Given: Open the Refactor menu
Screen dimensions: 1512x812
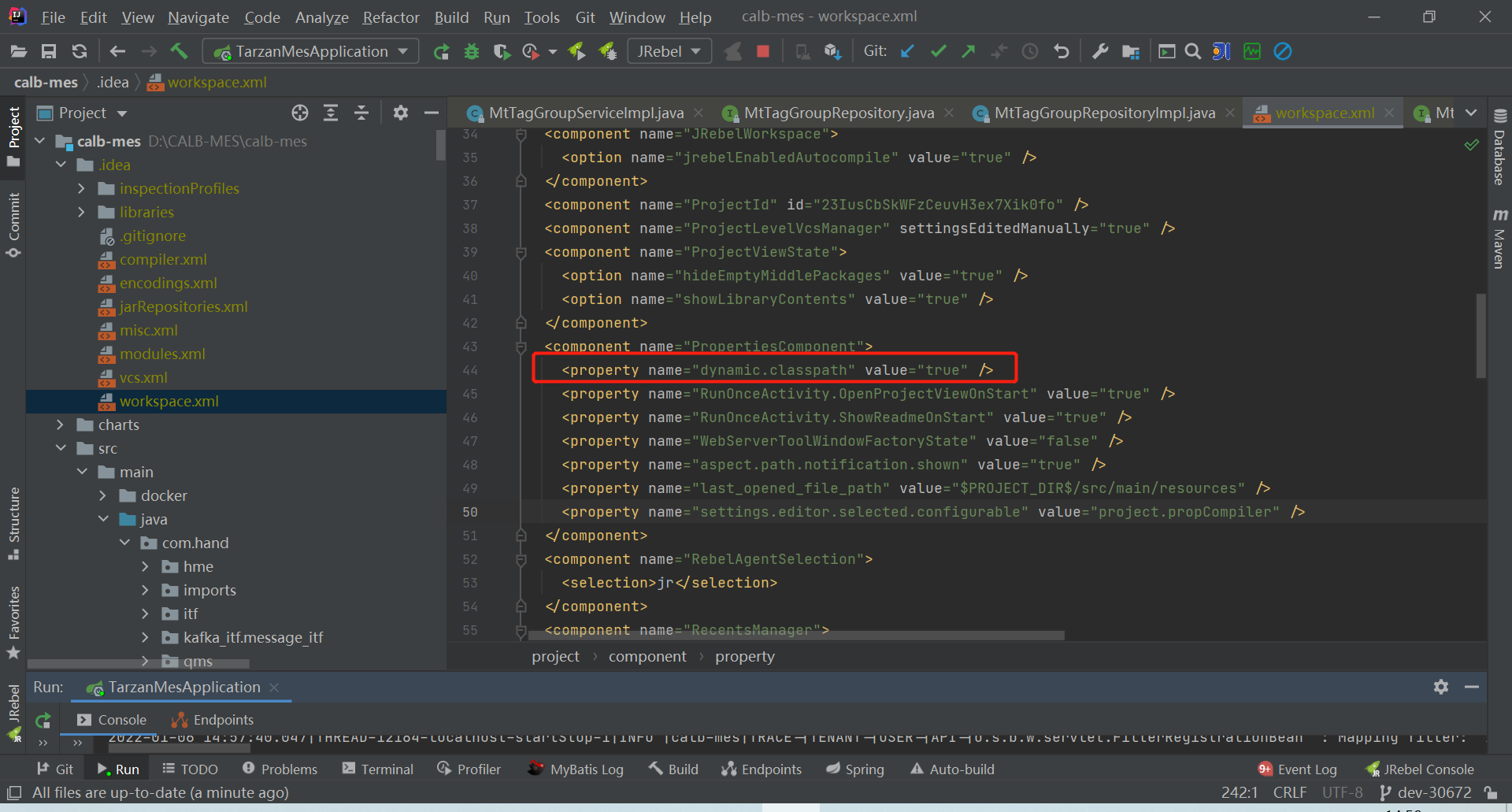Looking at the screenshot, I should click(391, 17).
